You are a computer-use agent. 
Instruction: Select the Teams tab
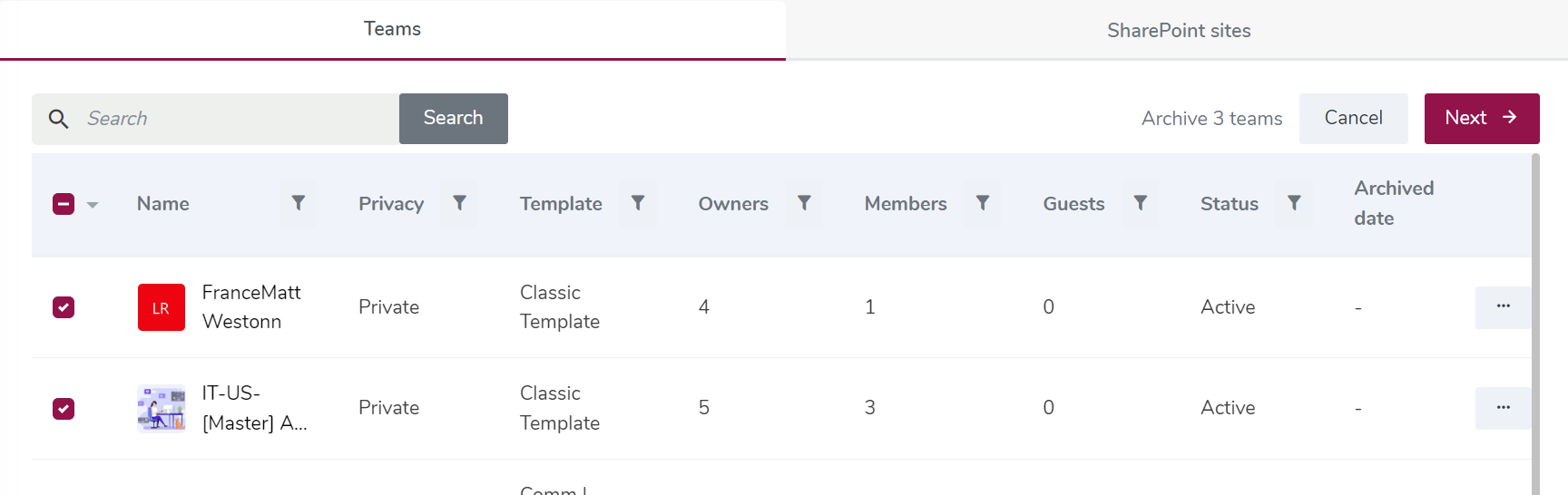pos(392,29)
